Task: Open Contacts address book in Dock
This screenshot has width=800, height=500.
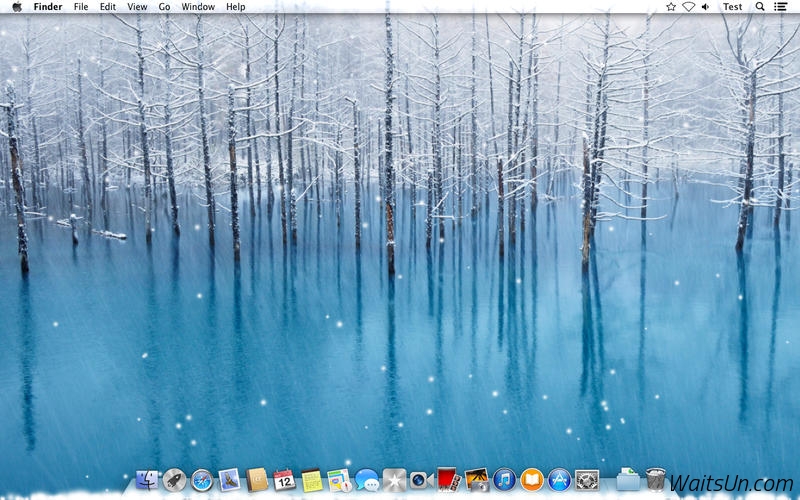Action: [257, 480]
